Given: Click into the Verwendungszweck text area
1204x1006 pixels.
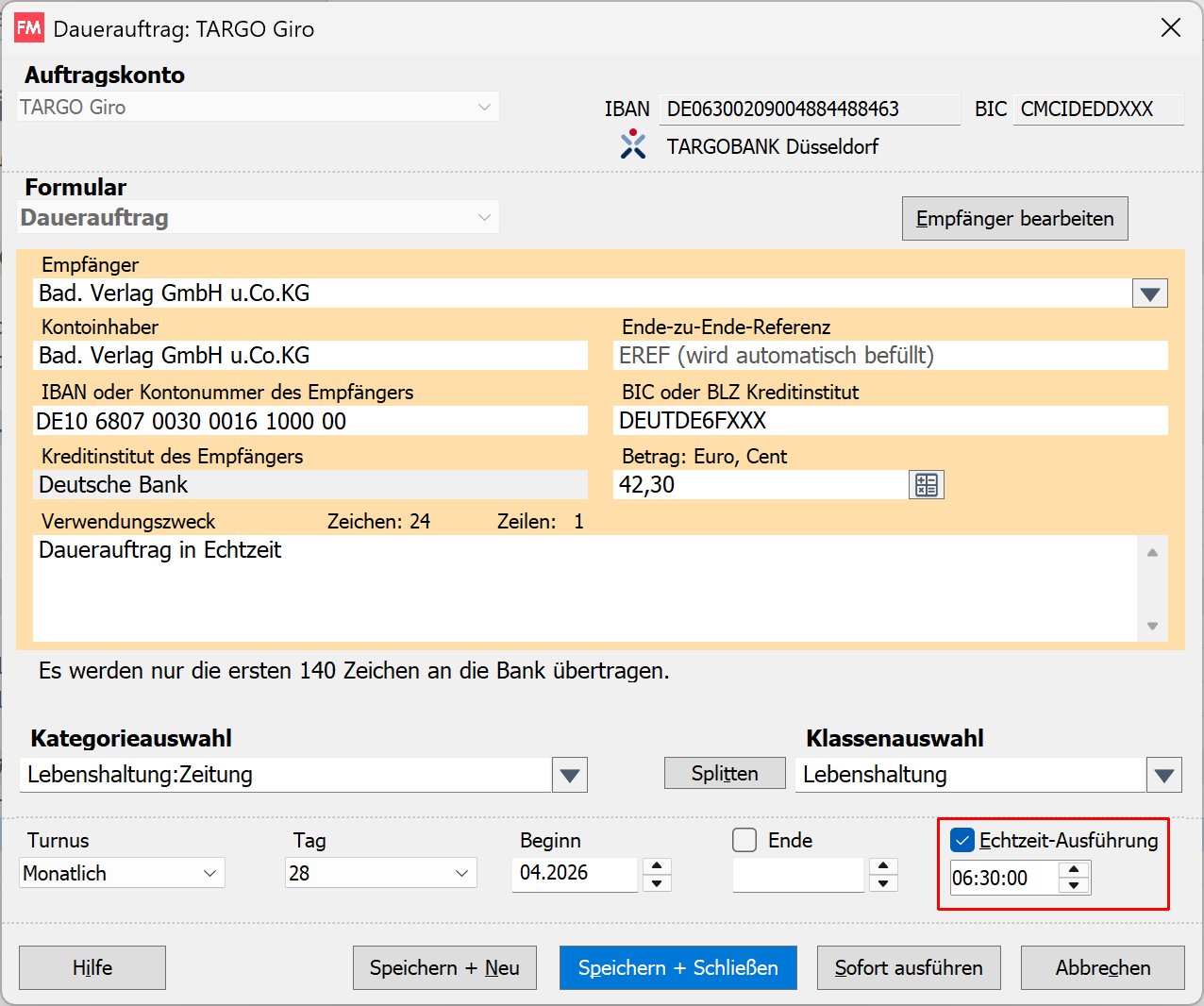Looking at the screenshot, I should tap(585, 589).
